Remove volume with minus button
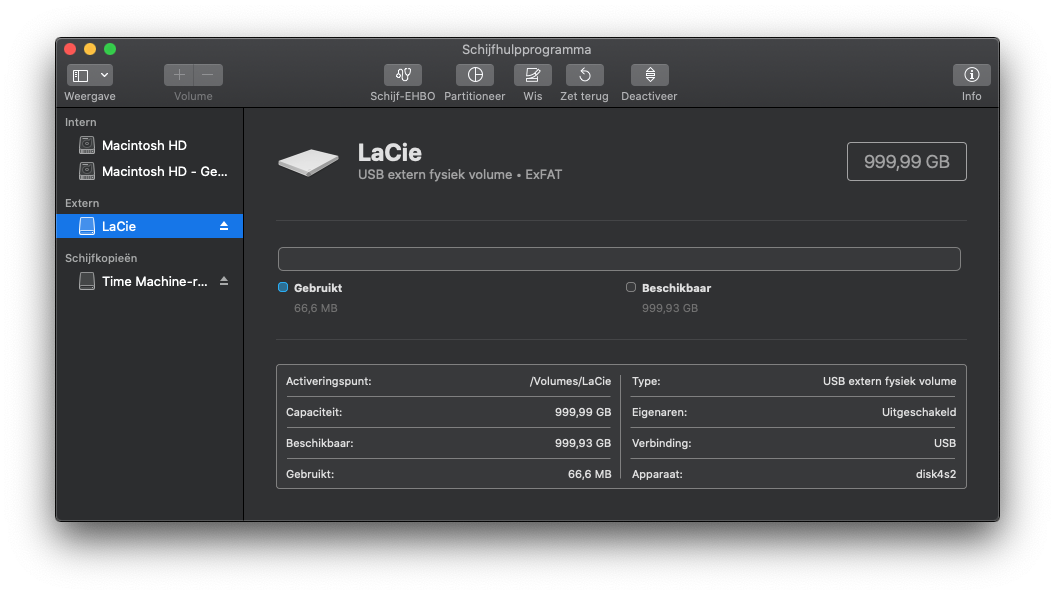 (x=208, y=75)
